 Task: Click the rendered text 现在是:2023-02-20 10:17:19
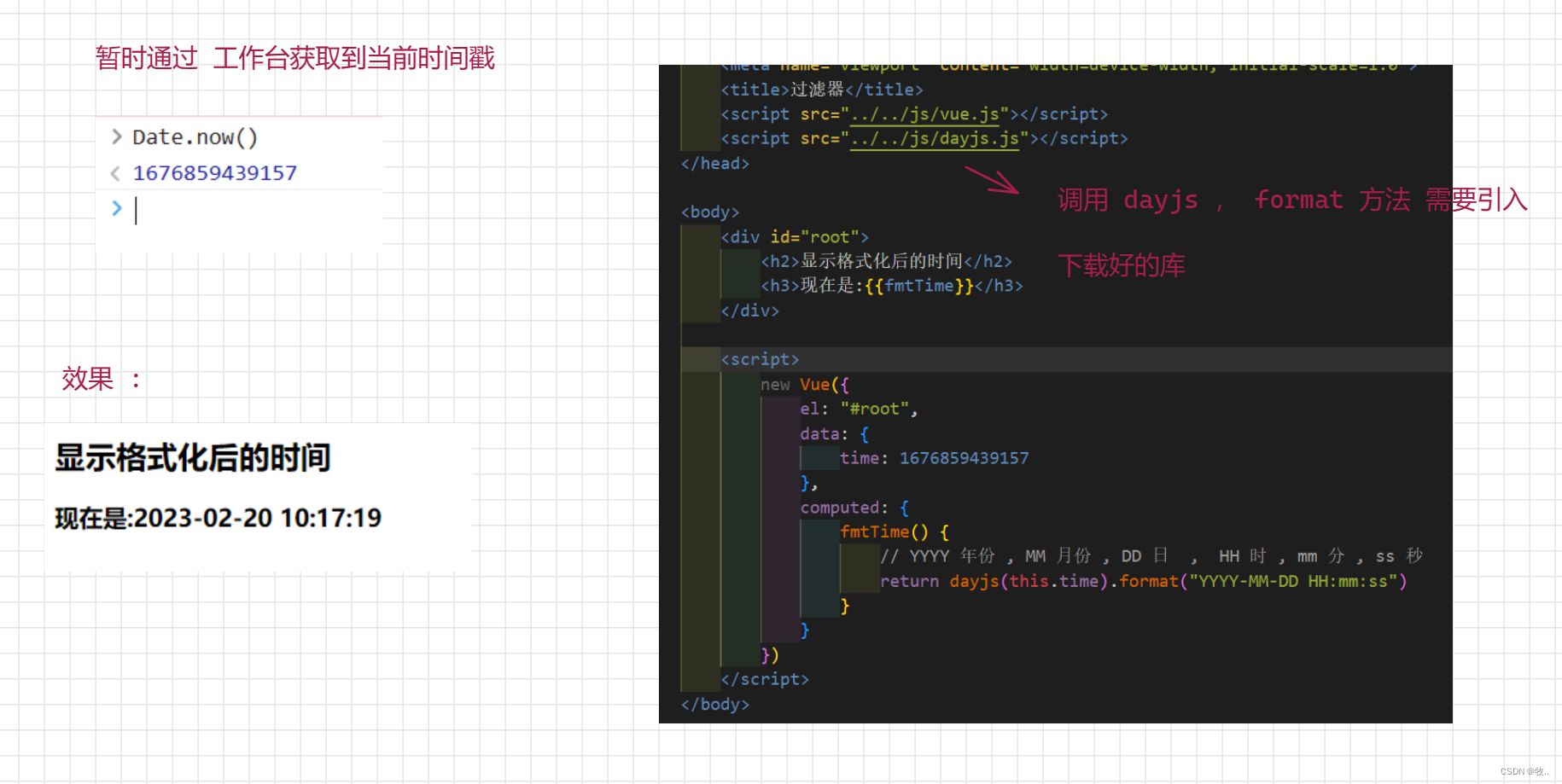pos(219,518)
